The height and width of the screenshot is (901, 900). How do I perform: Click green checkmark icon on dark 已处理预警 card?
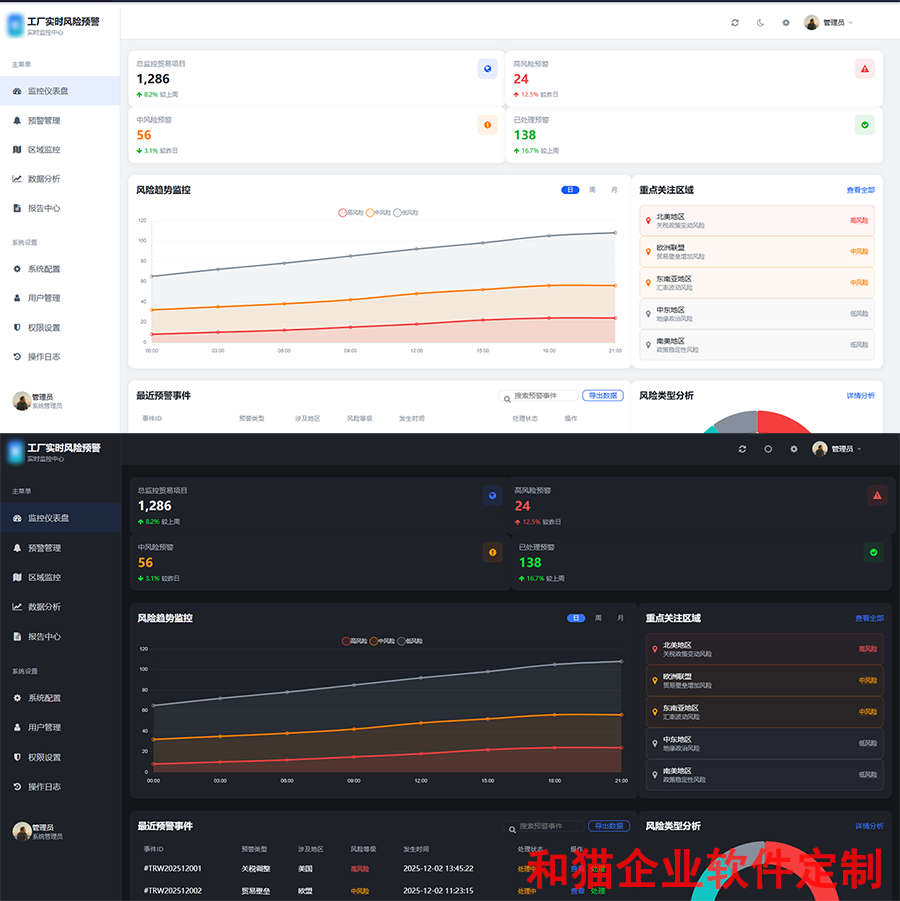(x=873, y=552)
